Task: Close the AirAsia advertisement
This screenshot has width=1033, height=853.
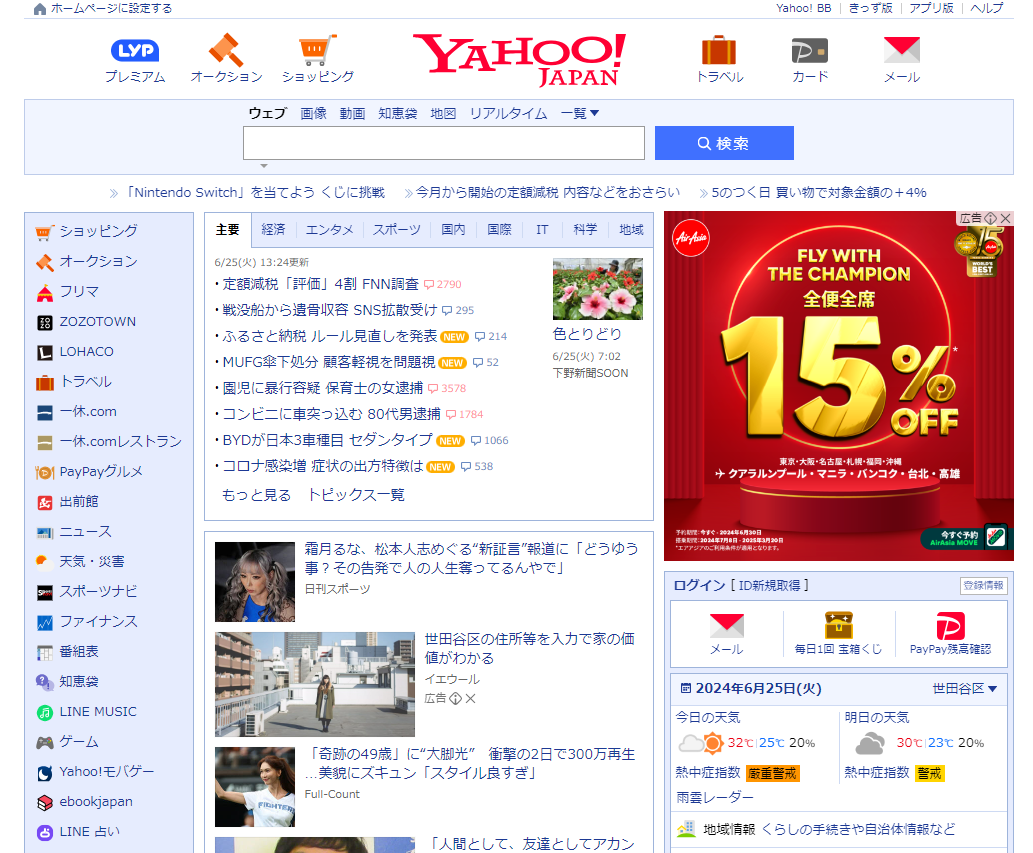Action: pos(1005,218)
